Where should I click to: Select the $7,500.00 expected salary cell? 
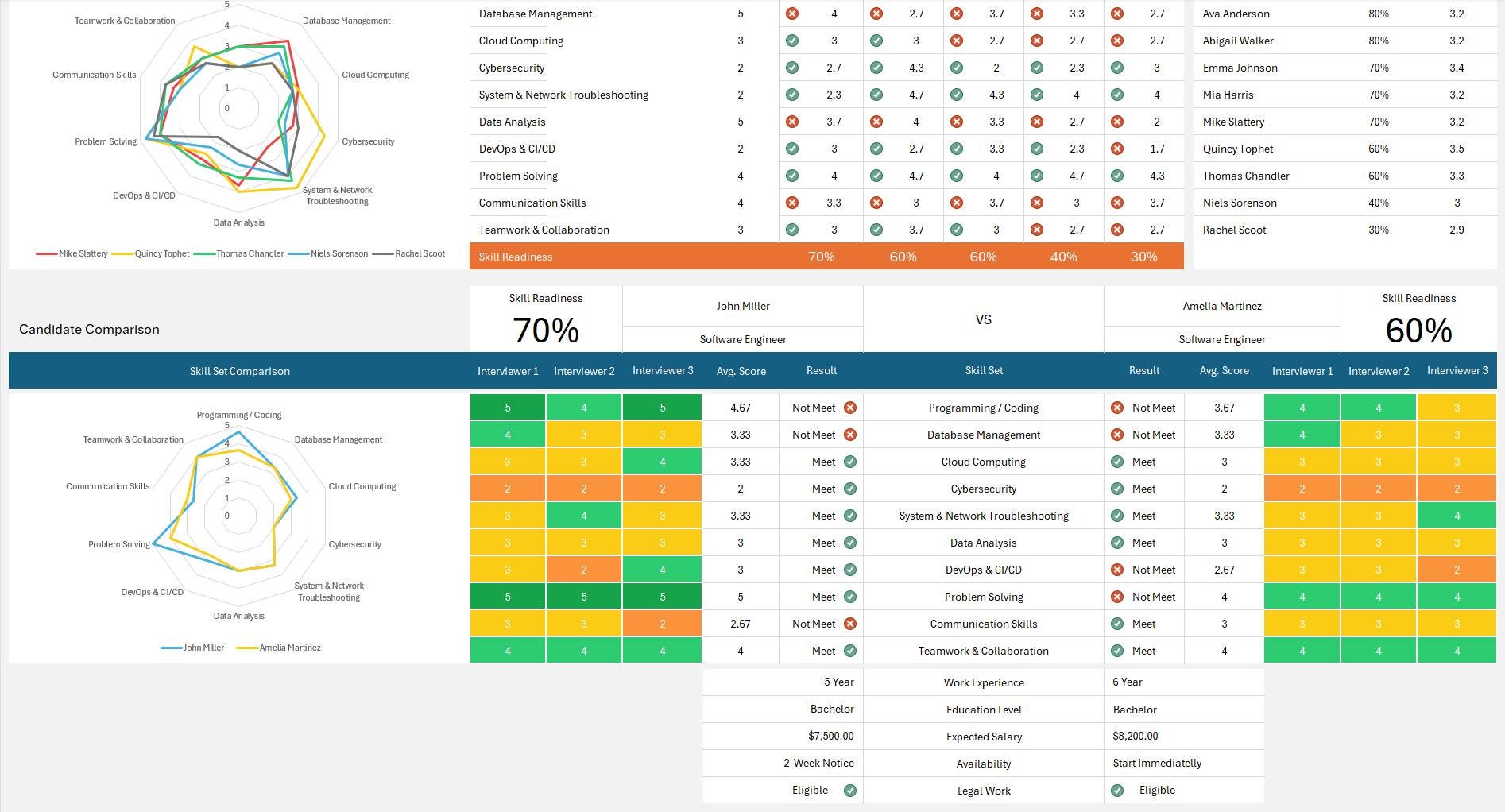[x=783, y=736]
